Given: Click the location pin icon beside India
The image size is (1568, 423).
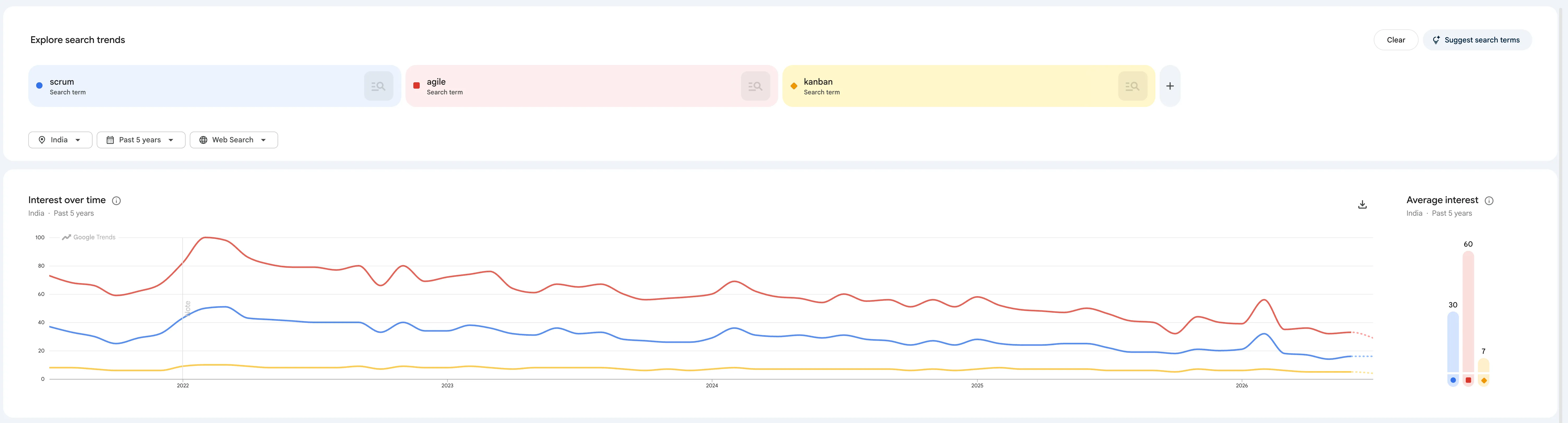Looking at the screenshot, I should [42, 140].
